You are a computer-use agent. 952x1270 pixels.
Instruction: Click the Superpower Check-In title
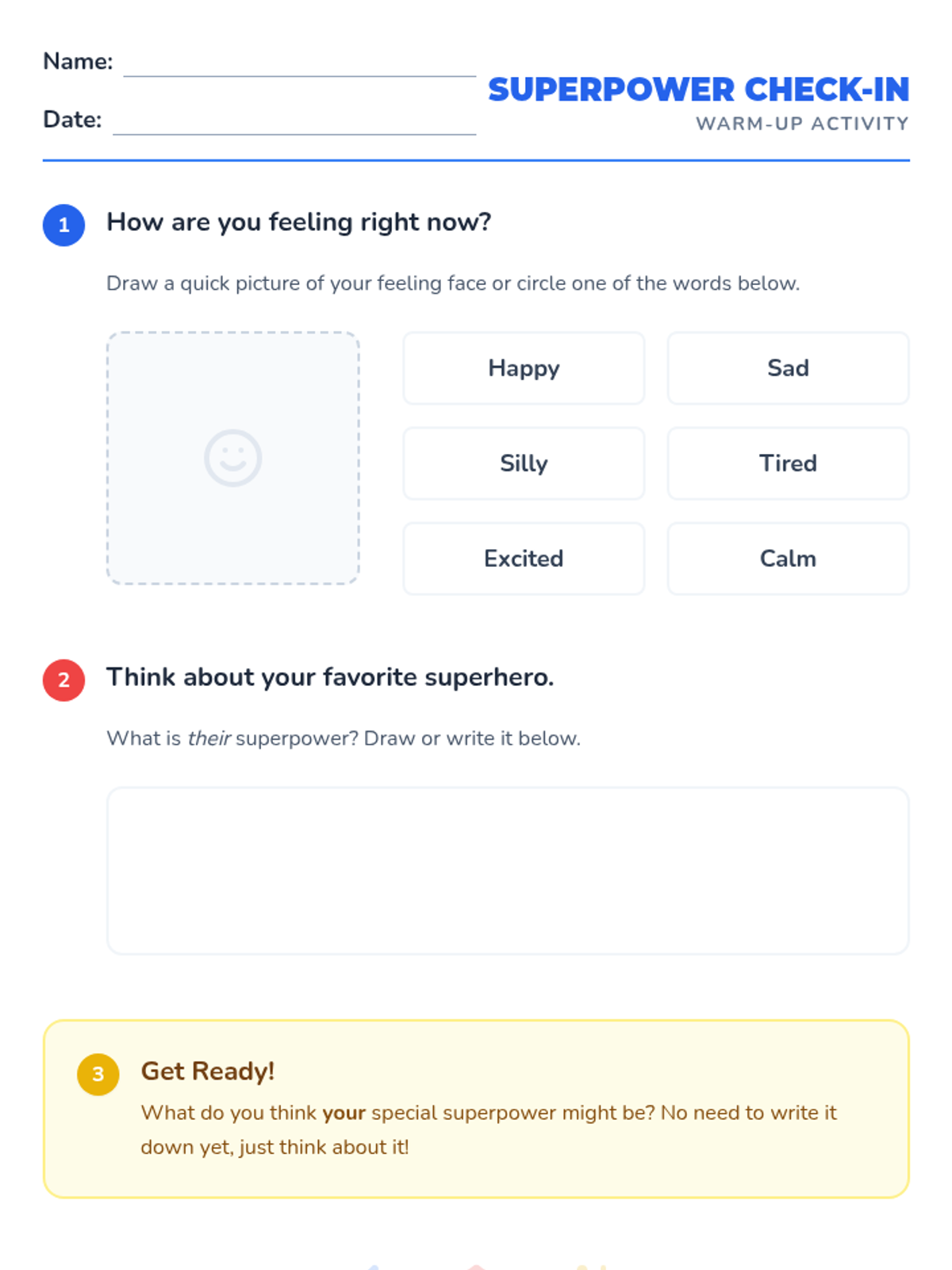click(698, 90)
